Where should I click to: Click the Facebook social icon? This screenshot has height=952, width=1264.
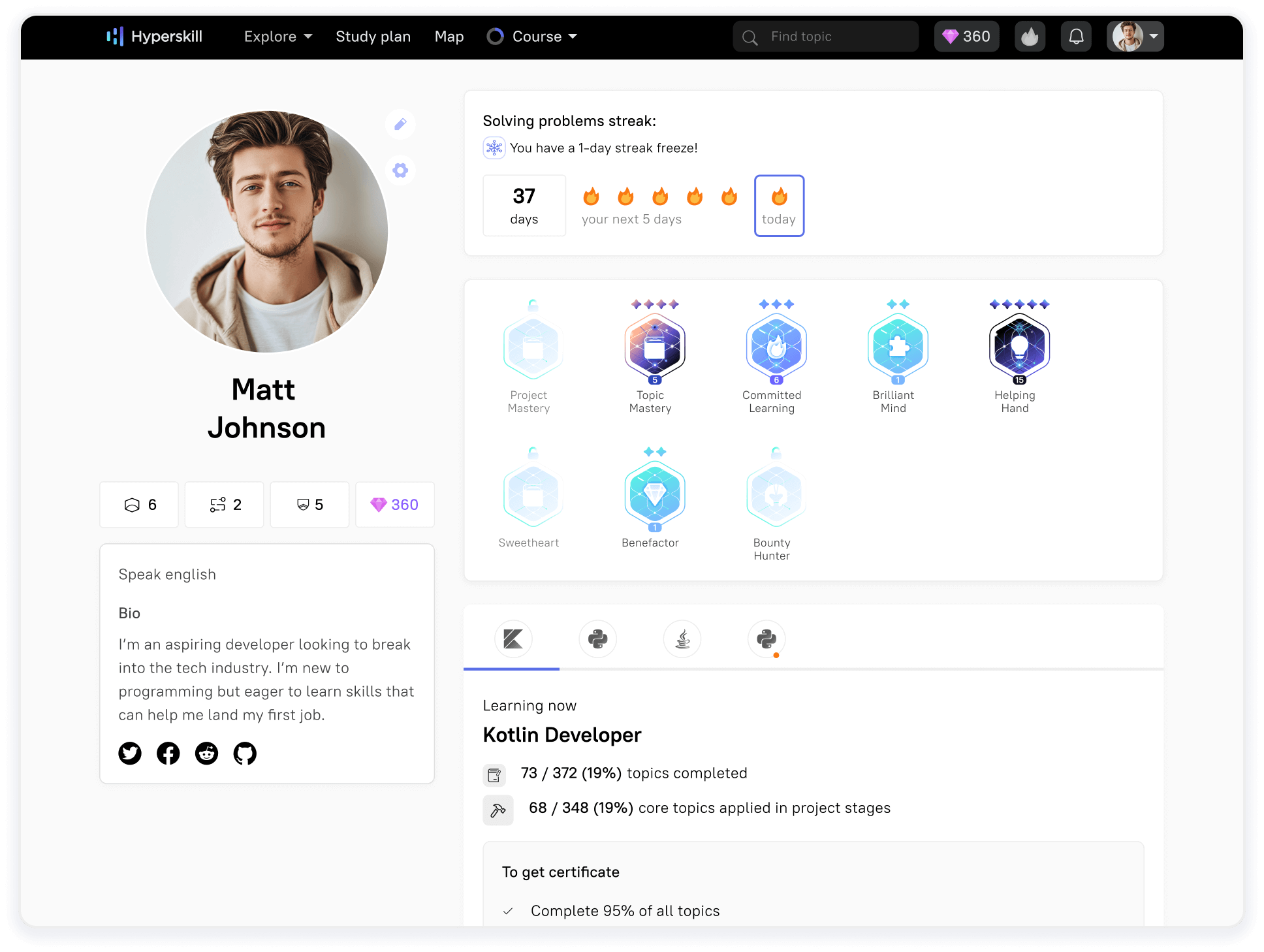[x=168, y=753]
